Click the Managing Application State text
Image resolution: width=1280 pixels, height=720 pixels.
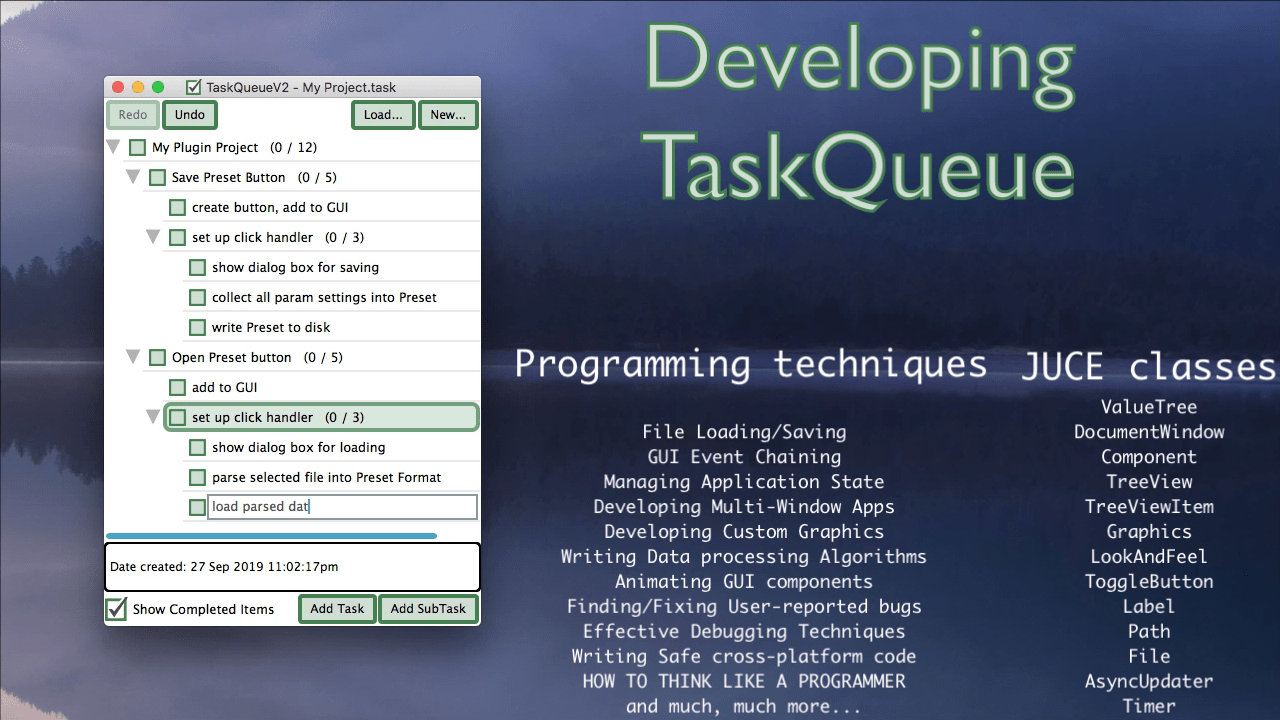744,482
